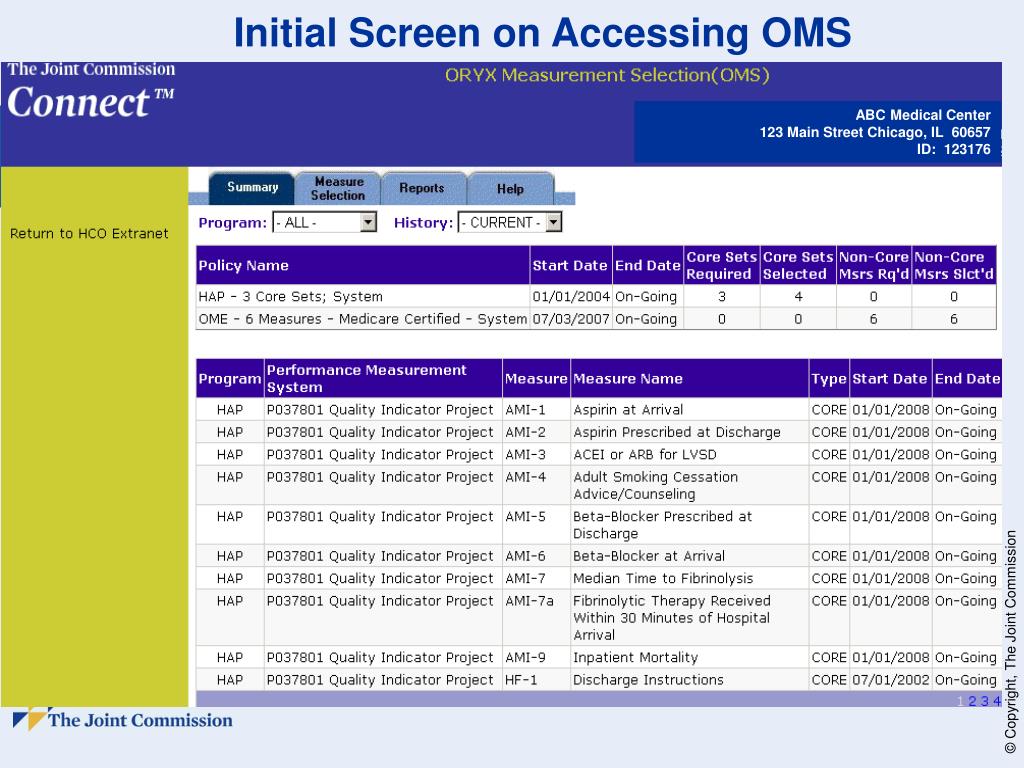Click policy start date 01/01/2004

pyautogui.click(x=571, y=296)
